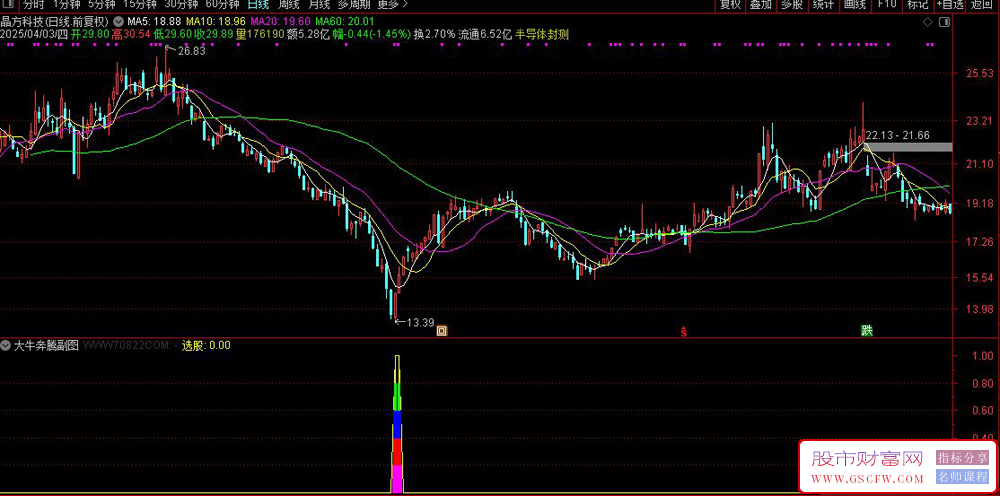The width and height of the screenshot is (1000, 496).
Task: Click the 13.39 low price label
Action: click(x=420, y=322)
